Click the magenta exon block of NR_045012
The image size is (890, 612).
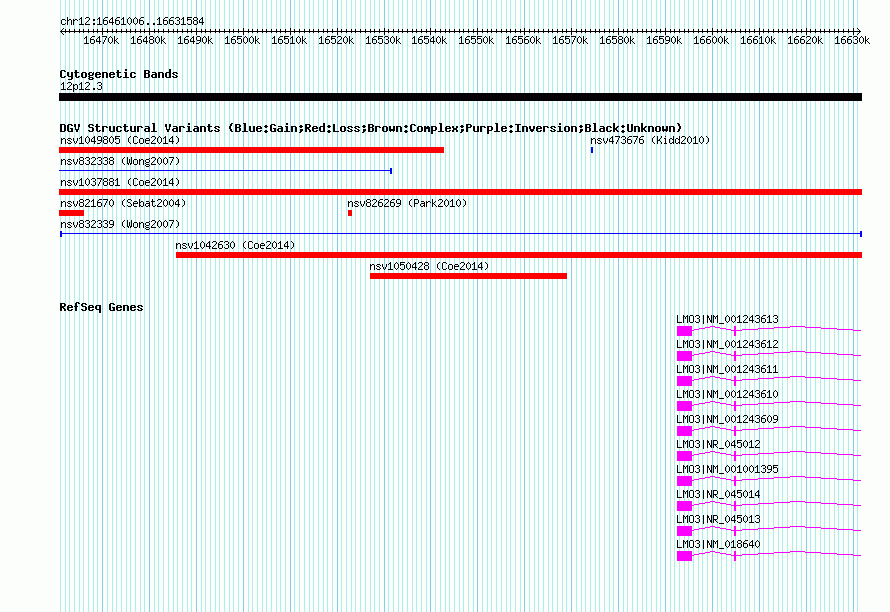point(685,456)
